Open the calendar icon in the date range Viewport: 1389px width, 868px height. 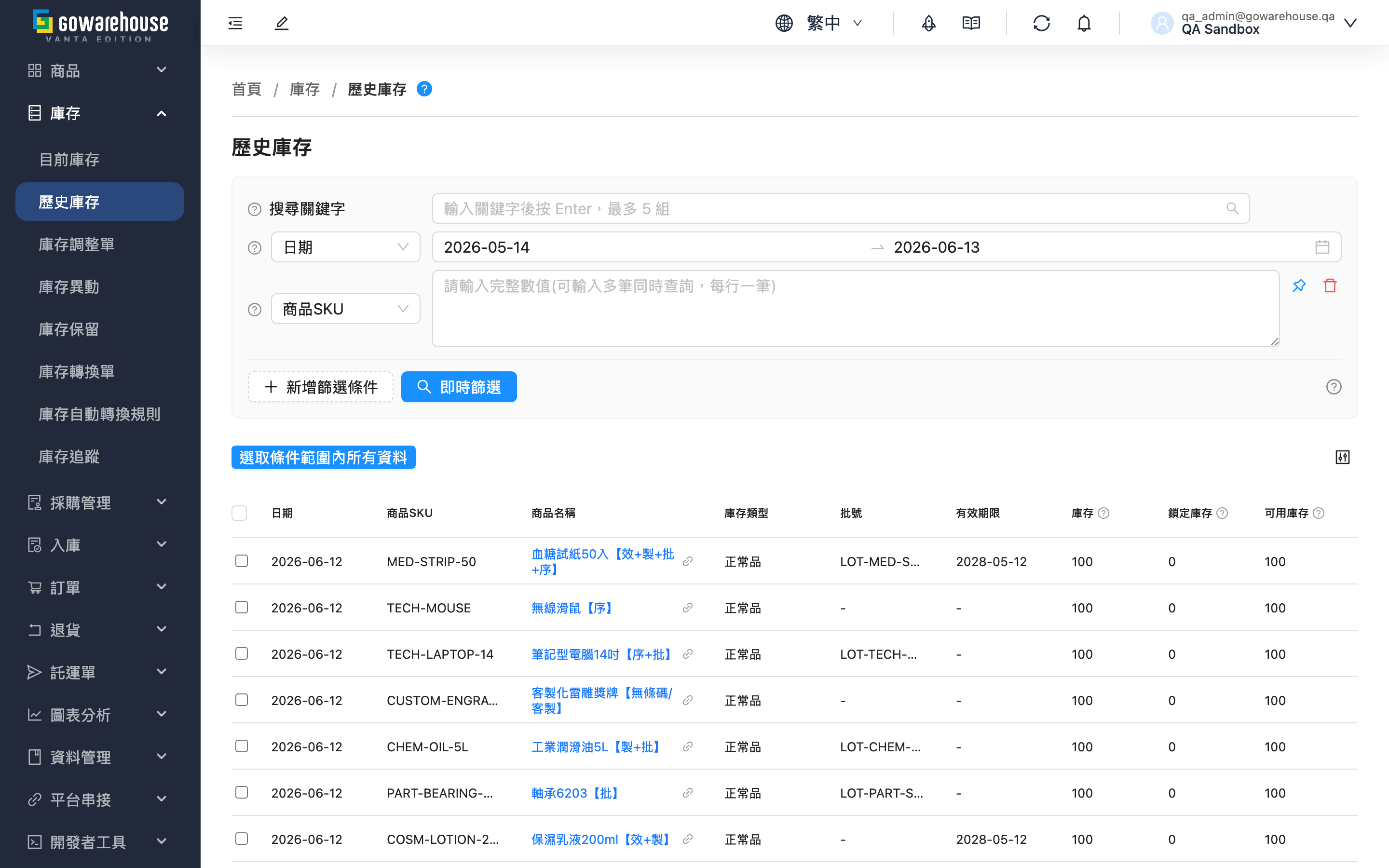coord(1322,247)
